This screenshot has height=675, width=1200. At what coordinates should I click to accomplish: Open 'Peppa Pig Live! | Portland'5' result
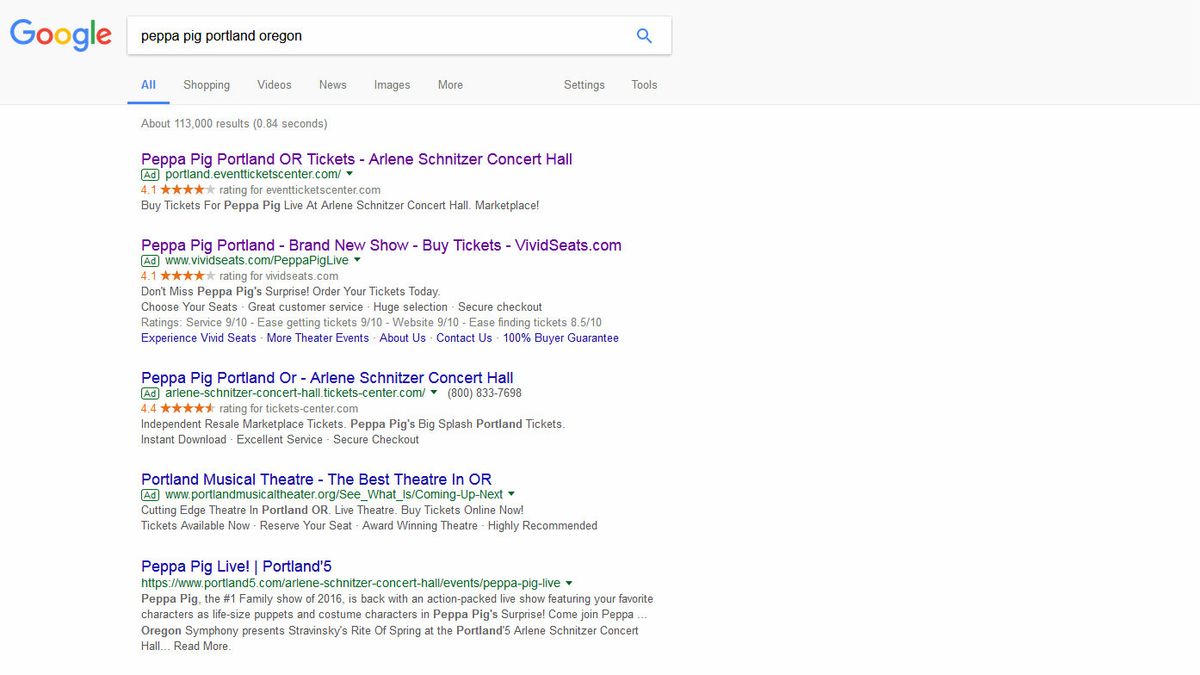coord(236,566)
